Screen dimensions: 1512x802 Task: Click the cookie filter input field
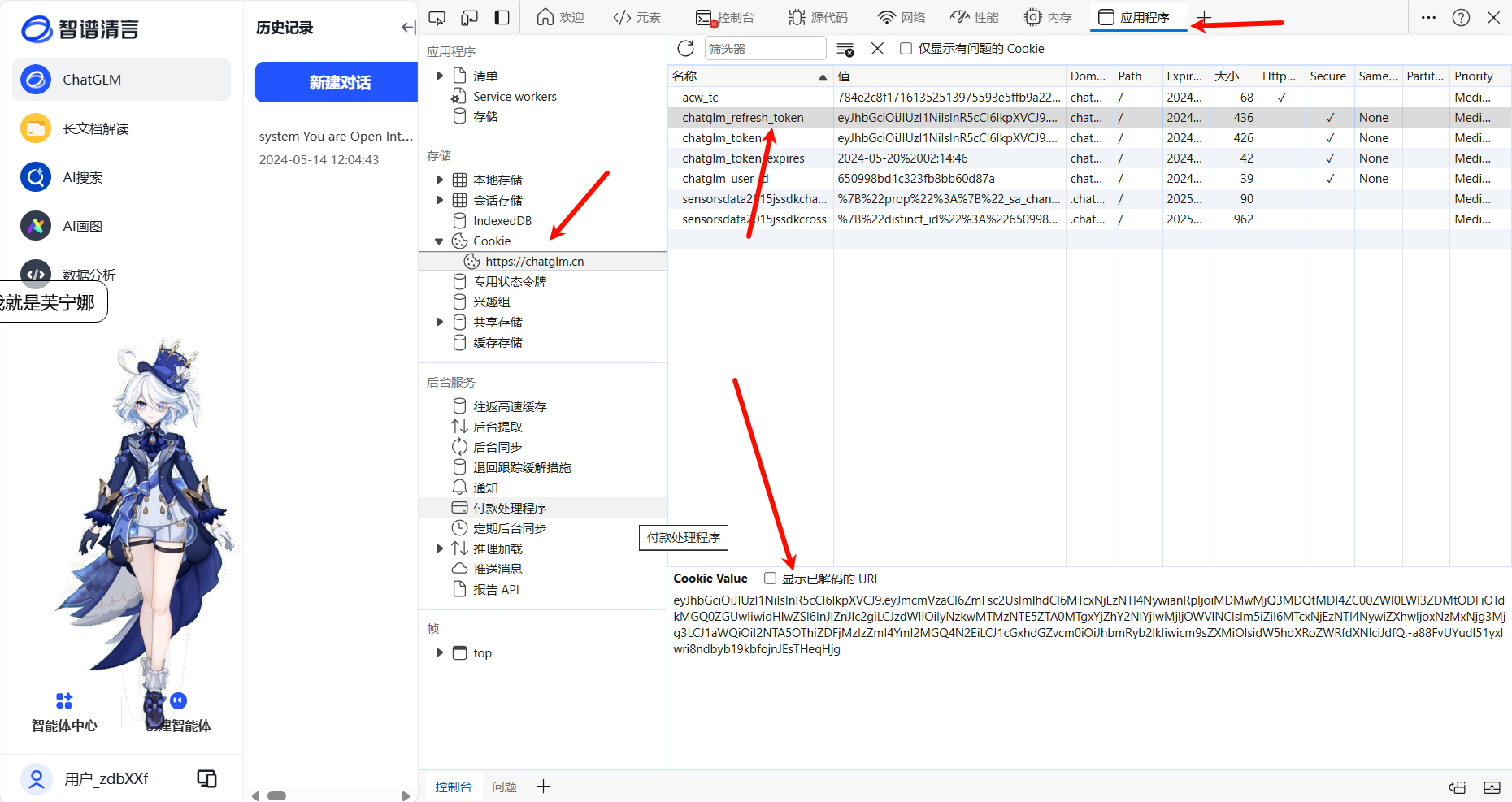coord(765,49)
